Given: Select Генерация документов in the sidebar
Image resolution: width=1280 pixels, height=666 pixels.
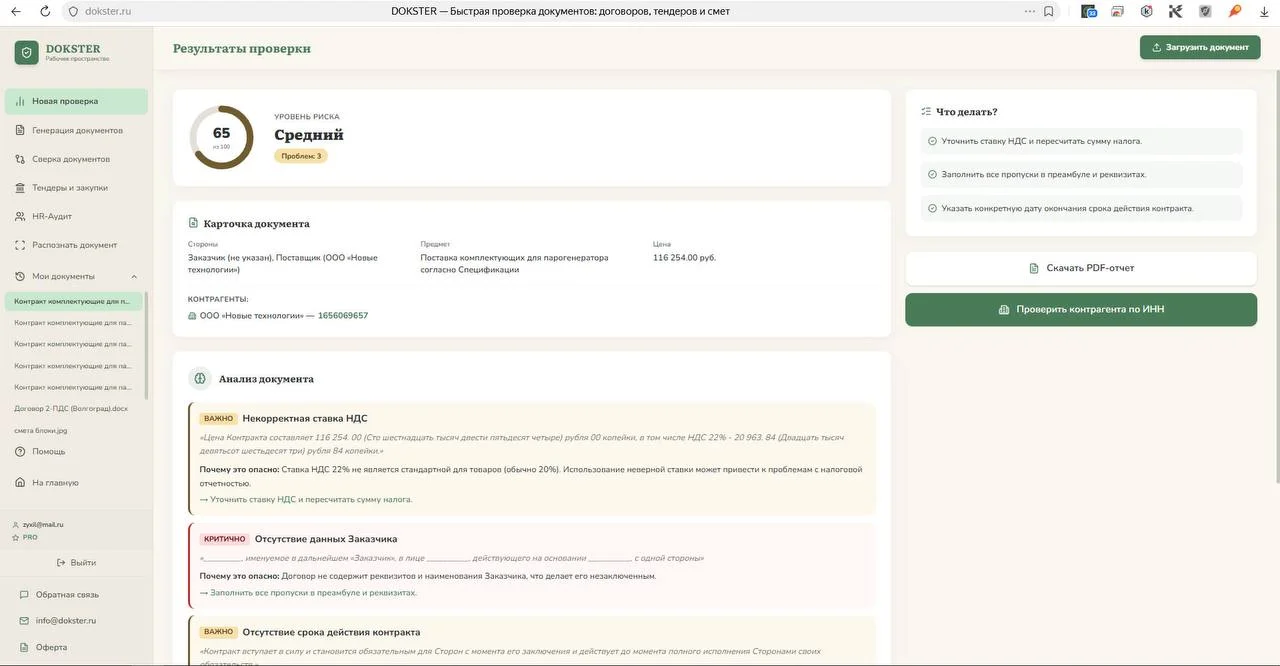Looking at the screenshot, I should click(x=76, y=130).
